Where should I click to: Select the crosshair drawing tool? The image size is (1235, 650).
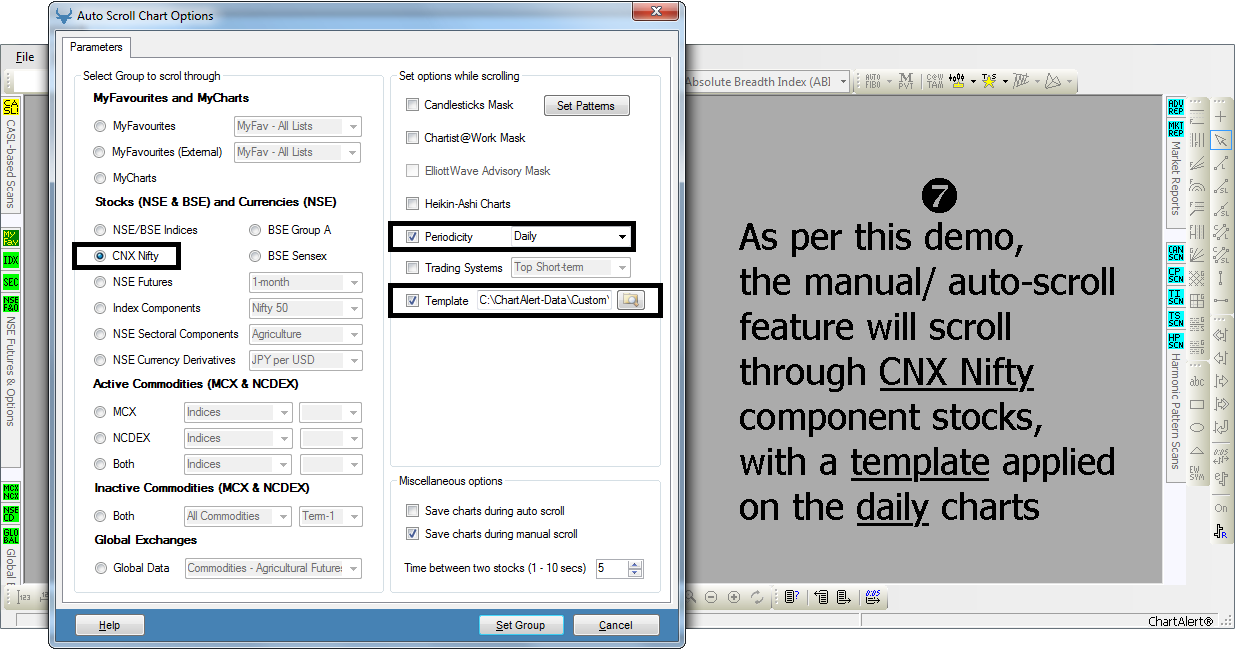1221,117
